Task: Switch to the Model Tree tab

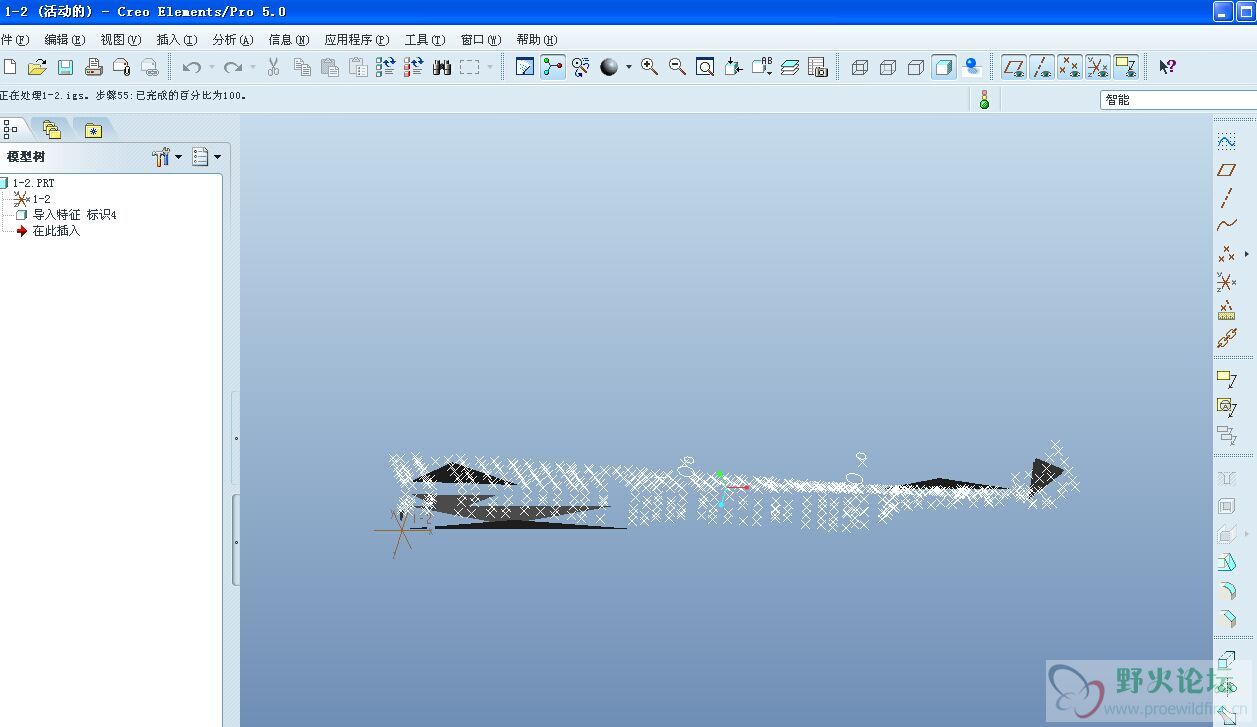Action: point(13,129)
